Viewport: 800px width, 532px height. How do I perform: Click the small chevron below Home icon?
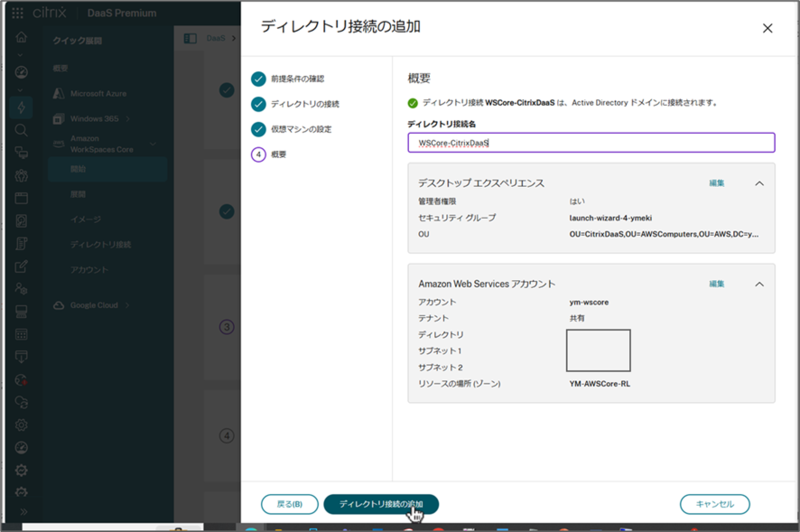click(x=20, y=55)
